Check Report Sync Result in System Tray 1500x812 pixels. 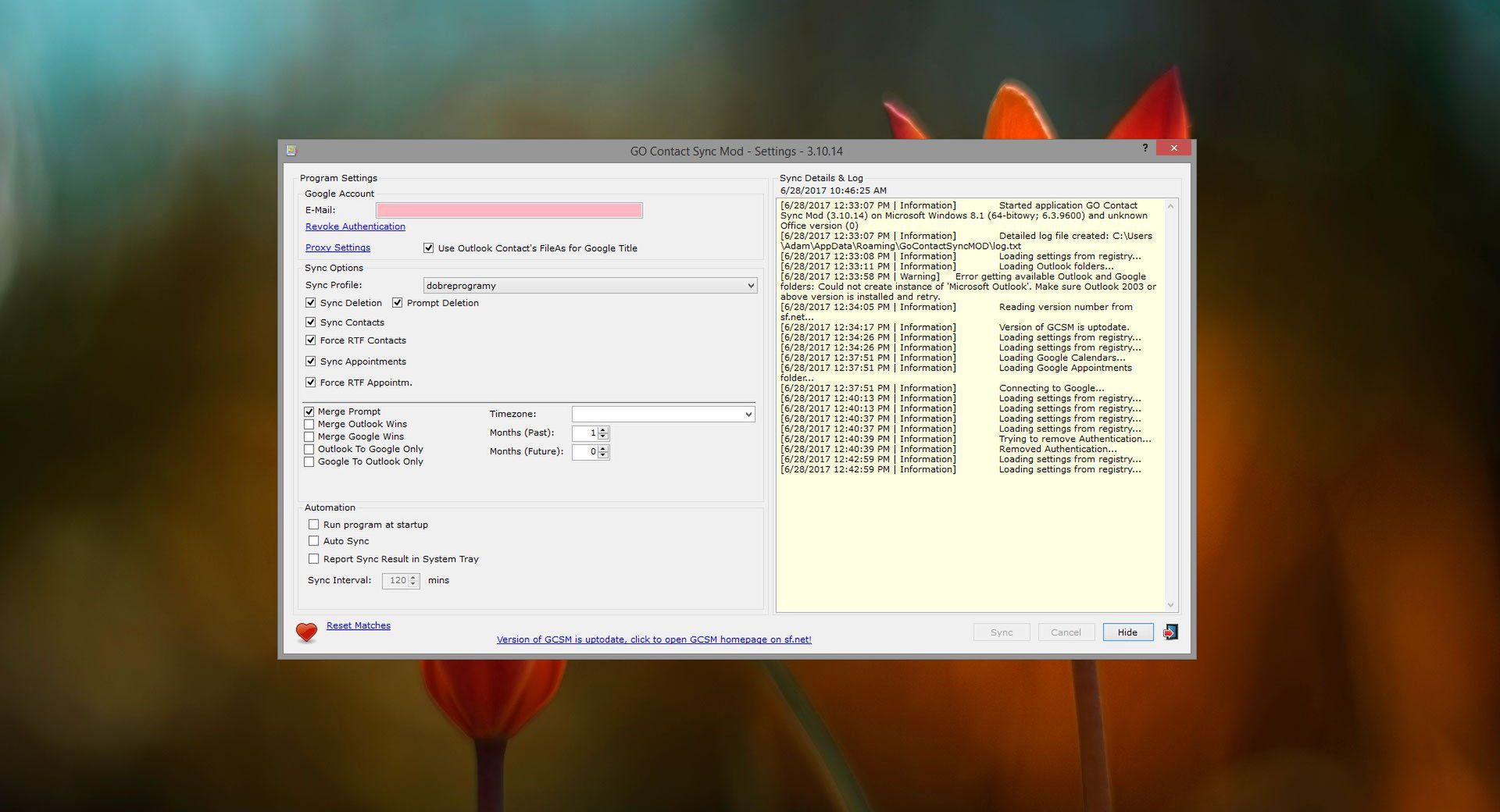[x=314, y=558]
